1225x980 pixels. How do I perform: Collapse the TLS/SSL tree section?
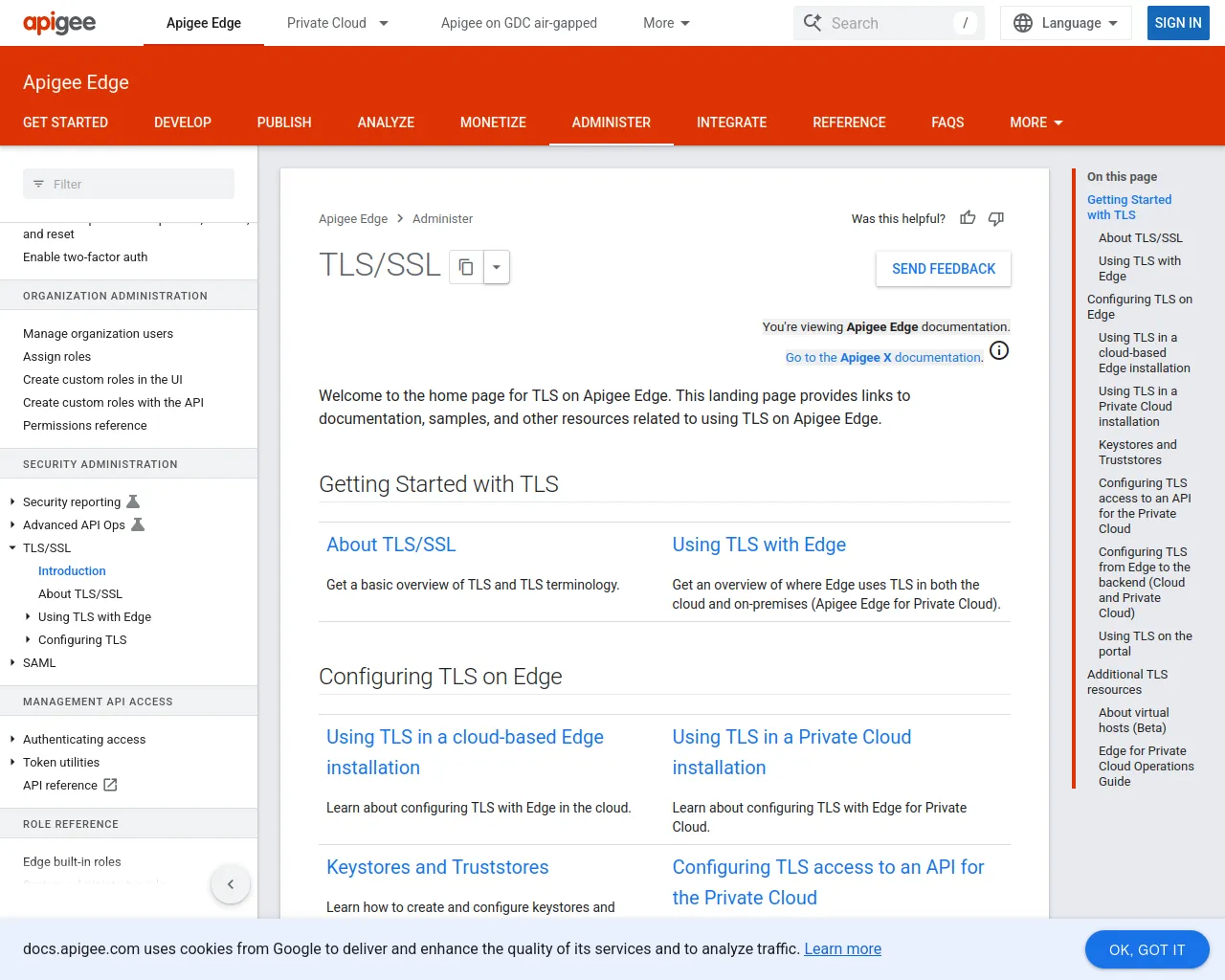(x=12, y=547)
